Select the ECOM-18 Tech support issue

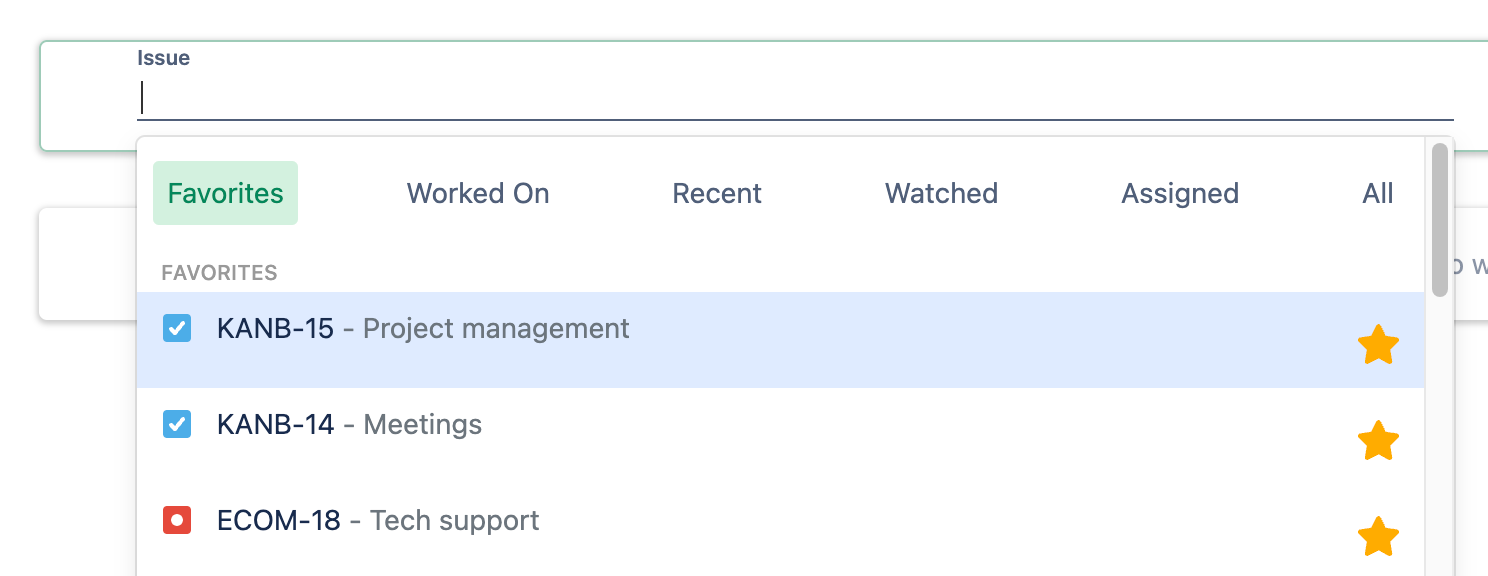click(x=780, y=530)
